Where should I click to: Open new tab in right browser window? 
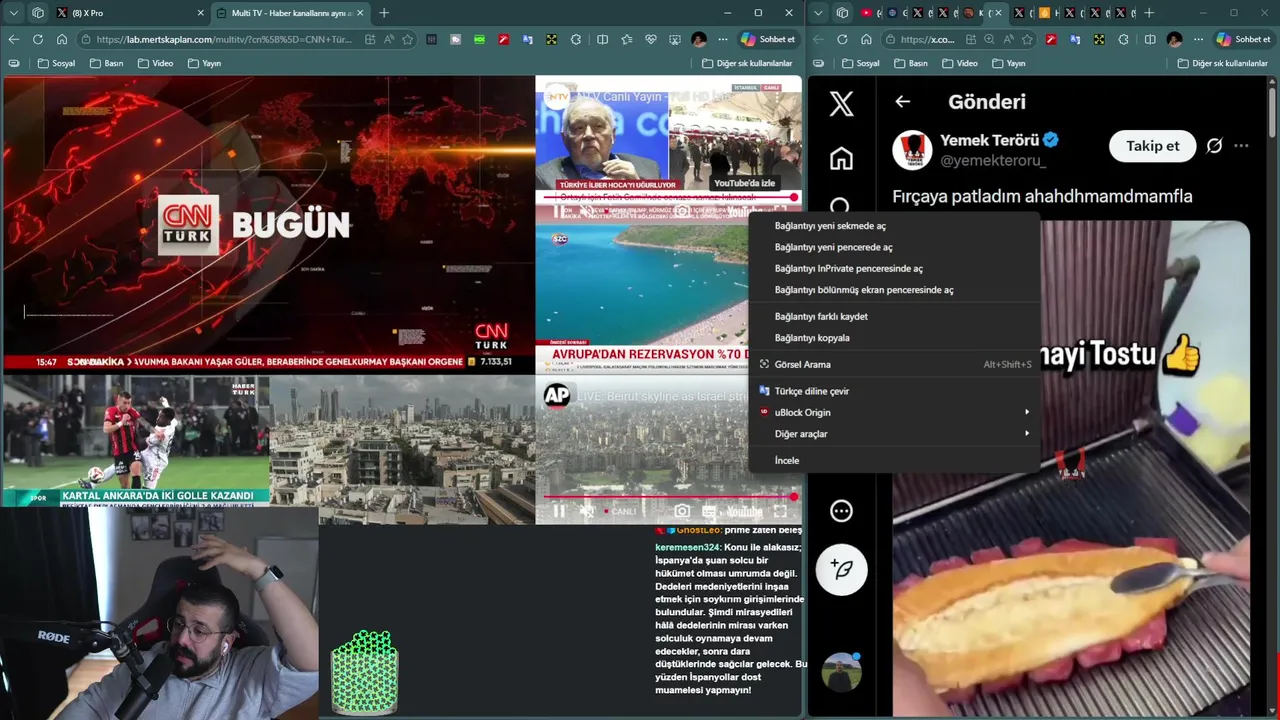point(1149,13)
